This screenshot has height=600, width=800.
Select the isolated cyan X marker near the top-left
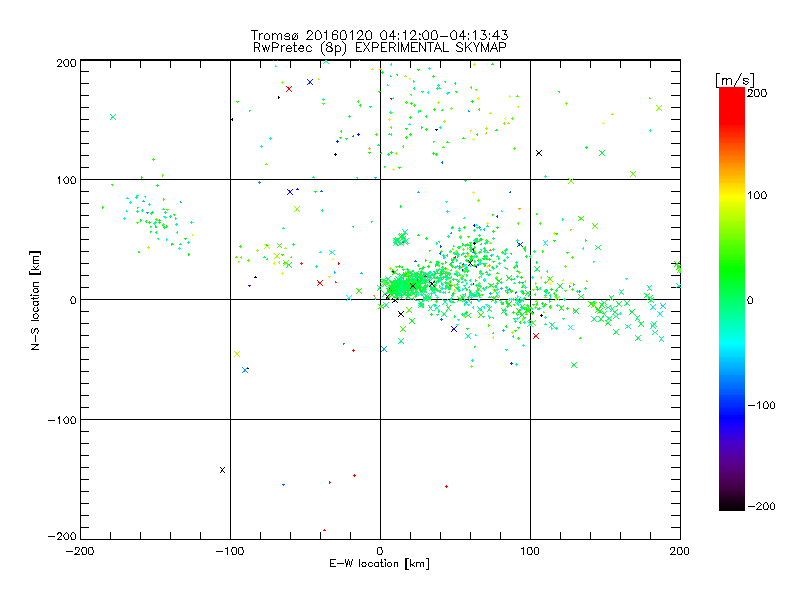[113, 117]
